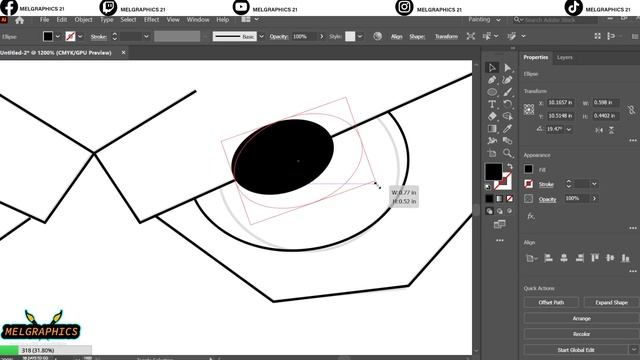Flip vertically in Transform section
Screen dimensions: 640x360
(611, 130)
